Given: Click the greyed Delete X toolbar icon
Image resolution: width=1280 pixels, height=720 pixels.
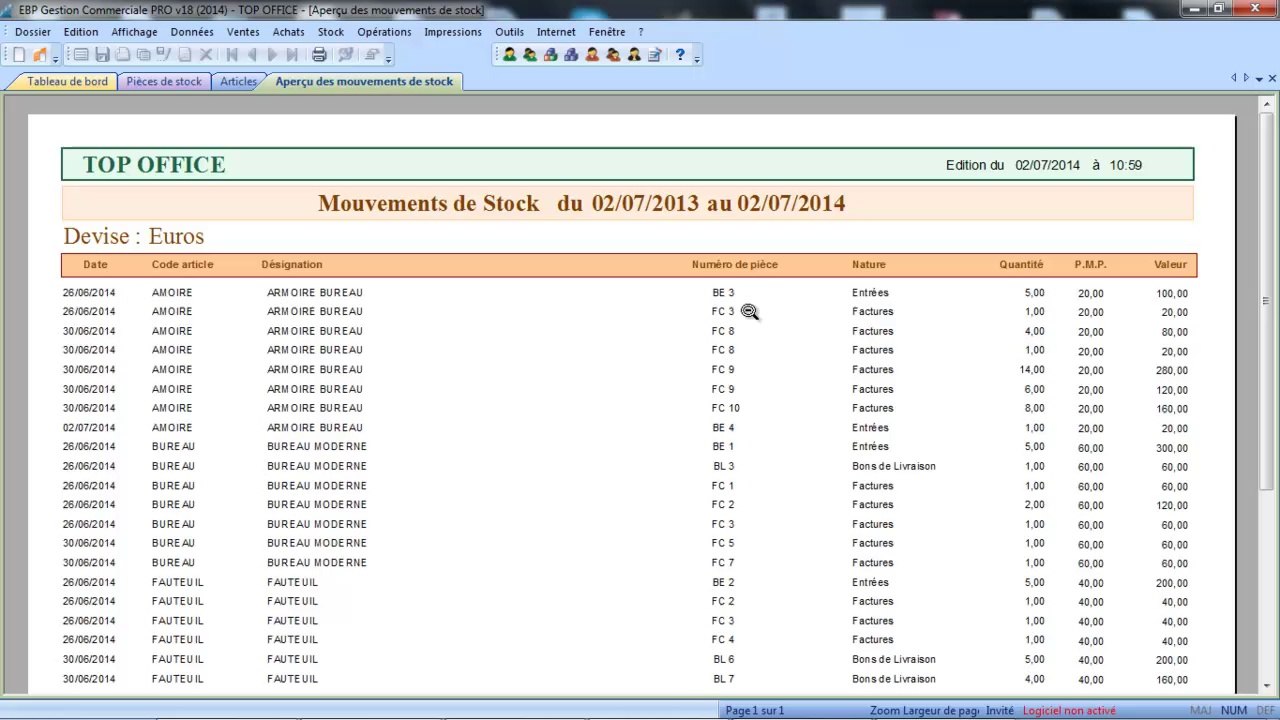Looking at the screenshot, I should [206, 55].
